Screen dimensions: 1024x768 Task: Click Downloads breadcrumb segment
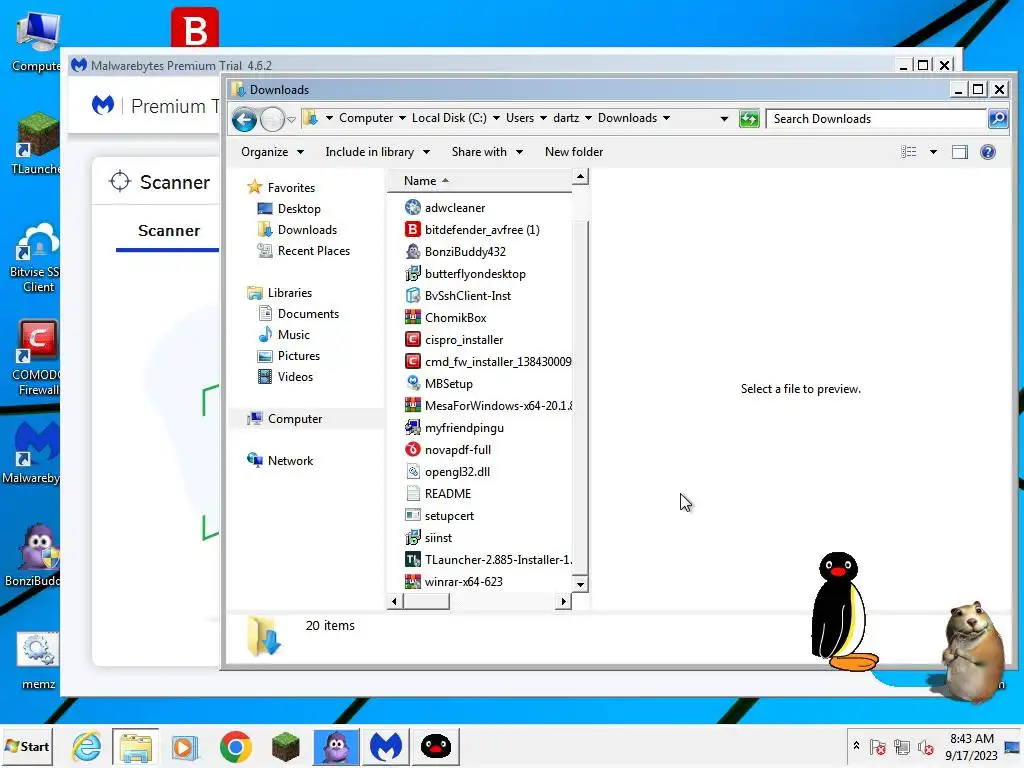click(x=627, y=118)
